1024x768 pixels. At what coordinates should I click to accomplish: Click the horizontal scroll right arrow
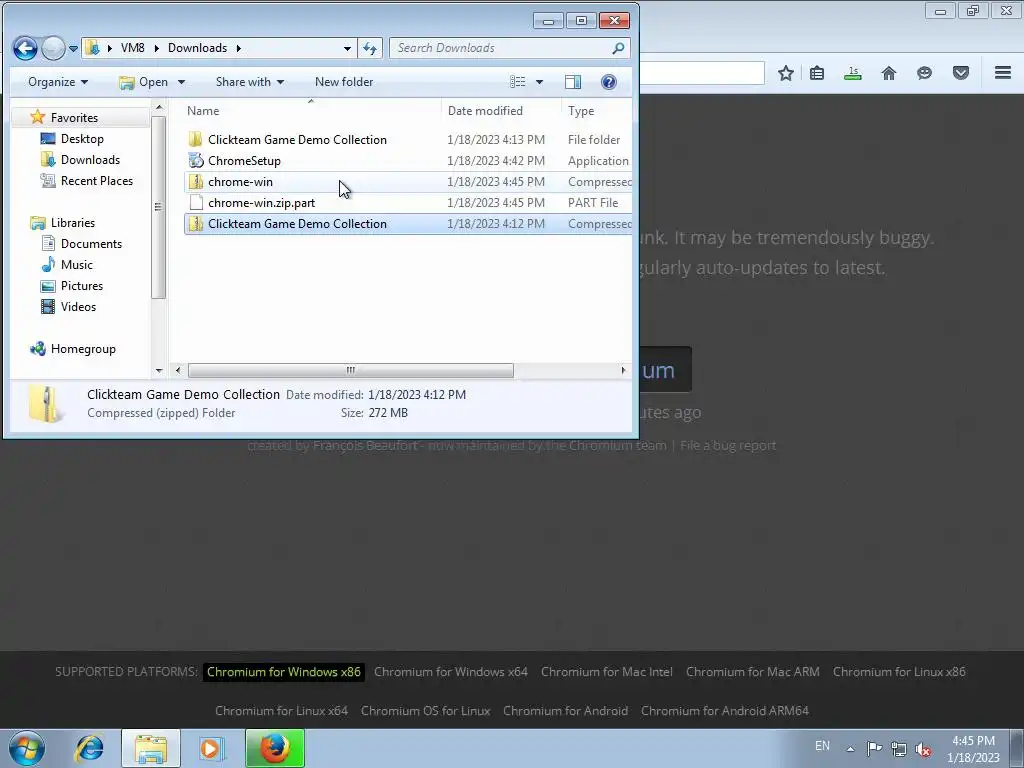click(x=623, y=370)
